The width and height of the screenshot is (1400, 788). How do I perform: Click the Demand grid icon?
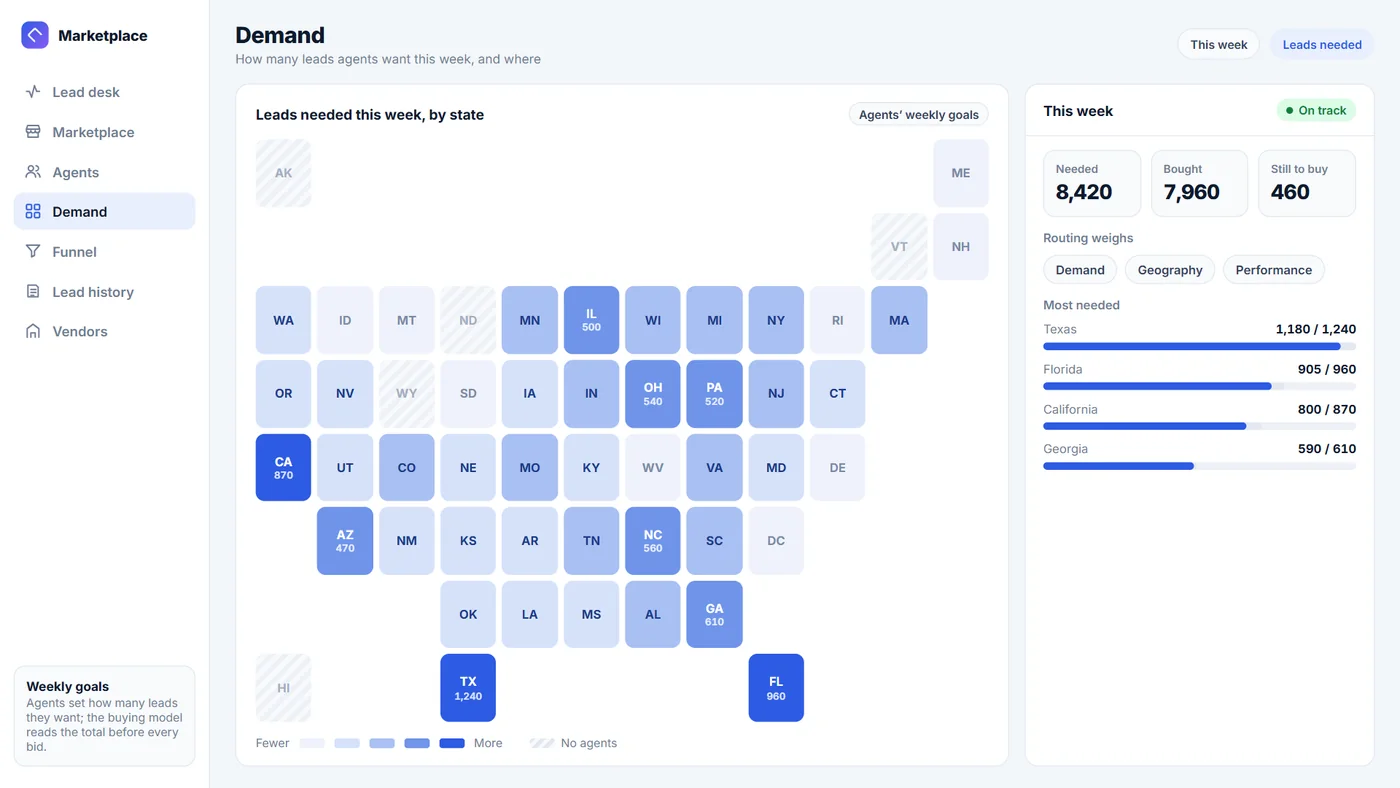[33, 212]
